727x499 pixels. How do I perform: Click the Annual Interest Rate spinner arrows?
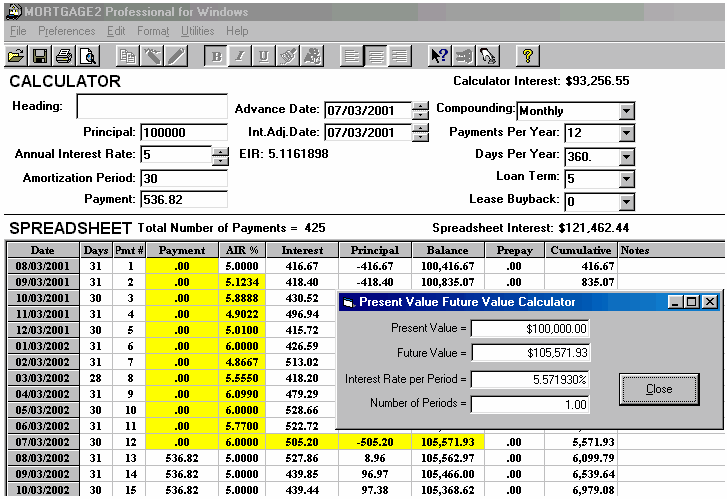pyautogui.click(x=220, y=155)
